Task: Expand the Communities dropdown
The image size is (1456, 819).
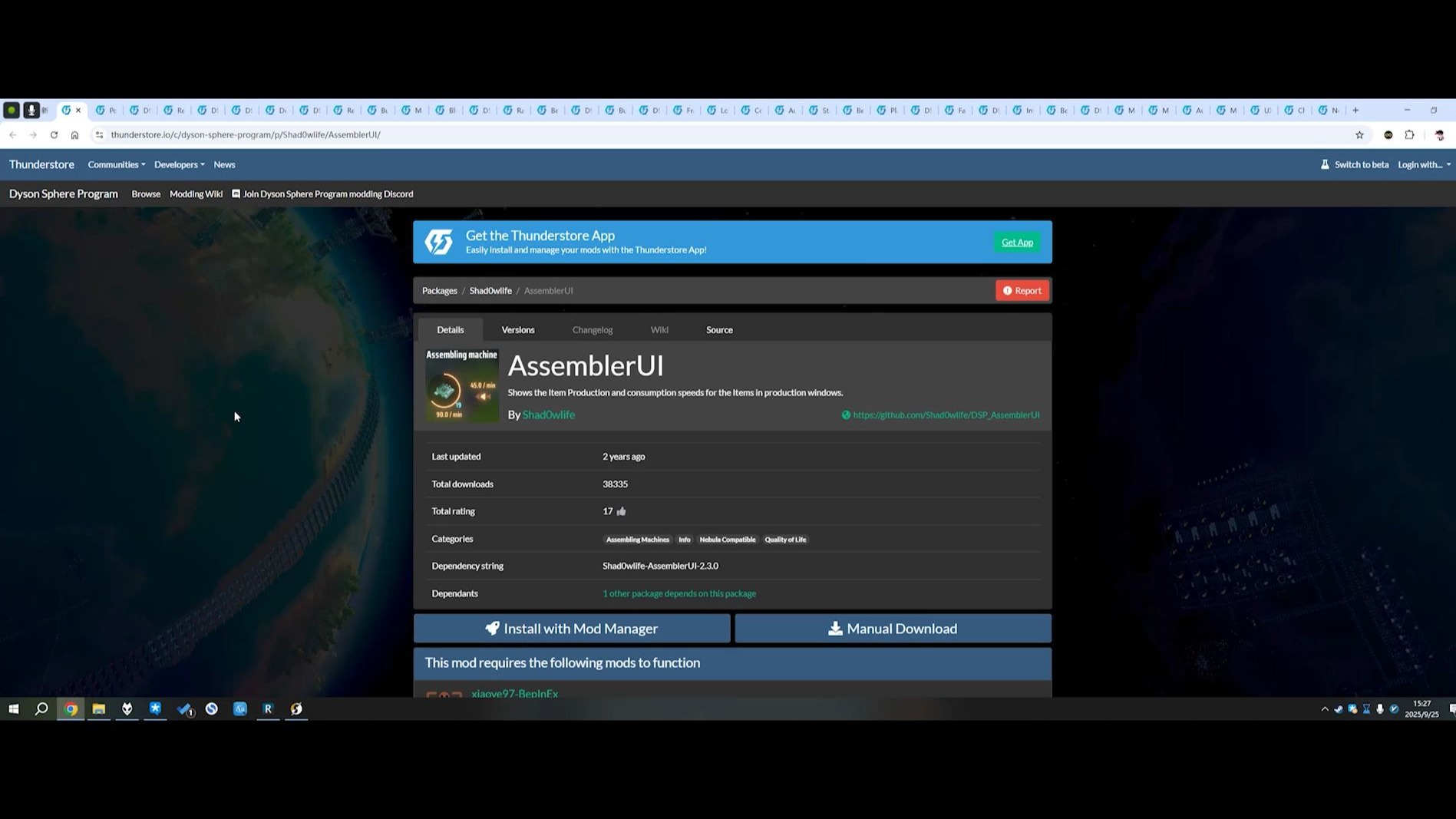Action: [x=117, y=165]
